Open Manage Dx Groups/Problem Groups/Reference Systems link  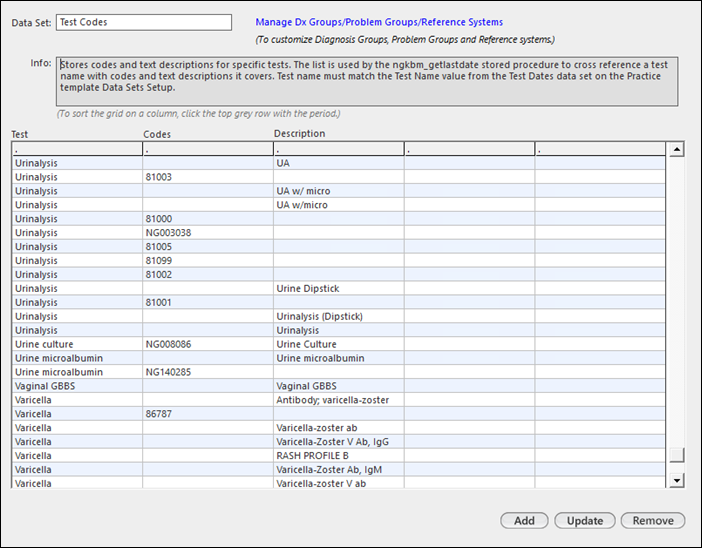(379, 22)
